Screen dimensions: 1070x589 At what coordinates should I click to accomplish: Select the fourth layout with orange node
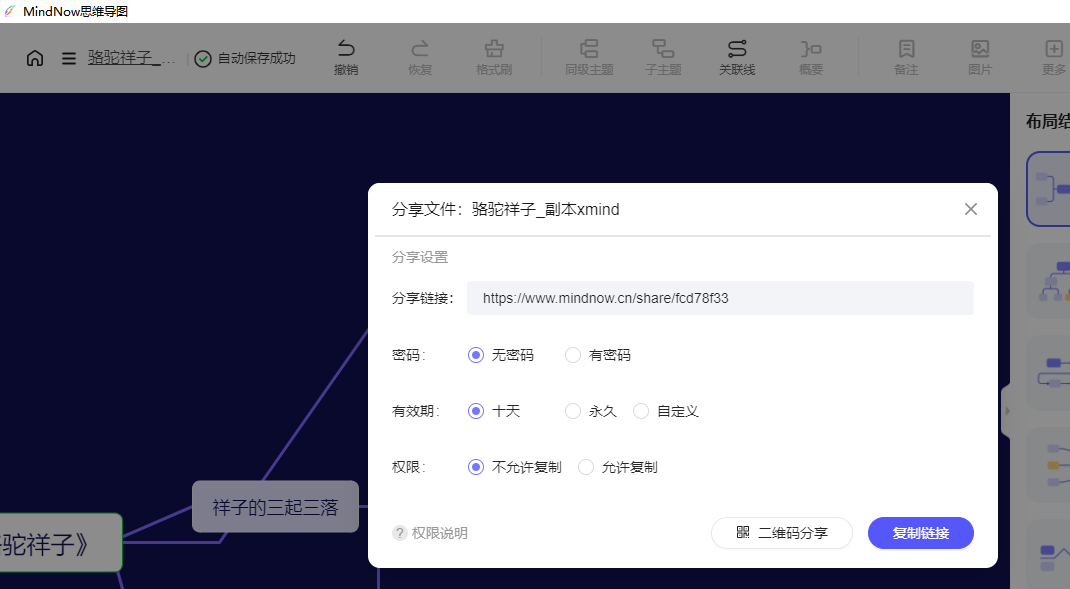(x=1049, y=465)
